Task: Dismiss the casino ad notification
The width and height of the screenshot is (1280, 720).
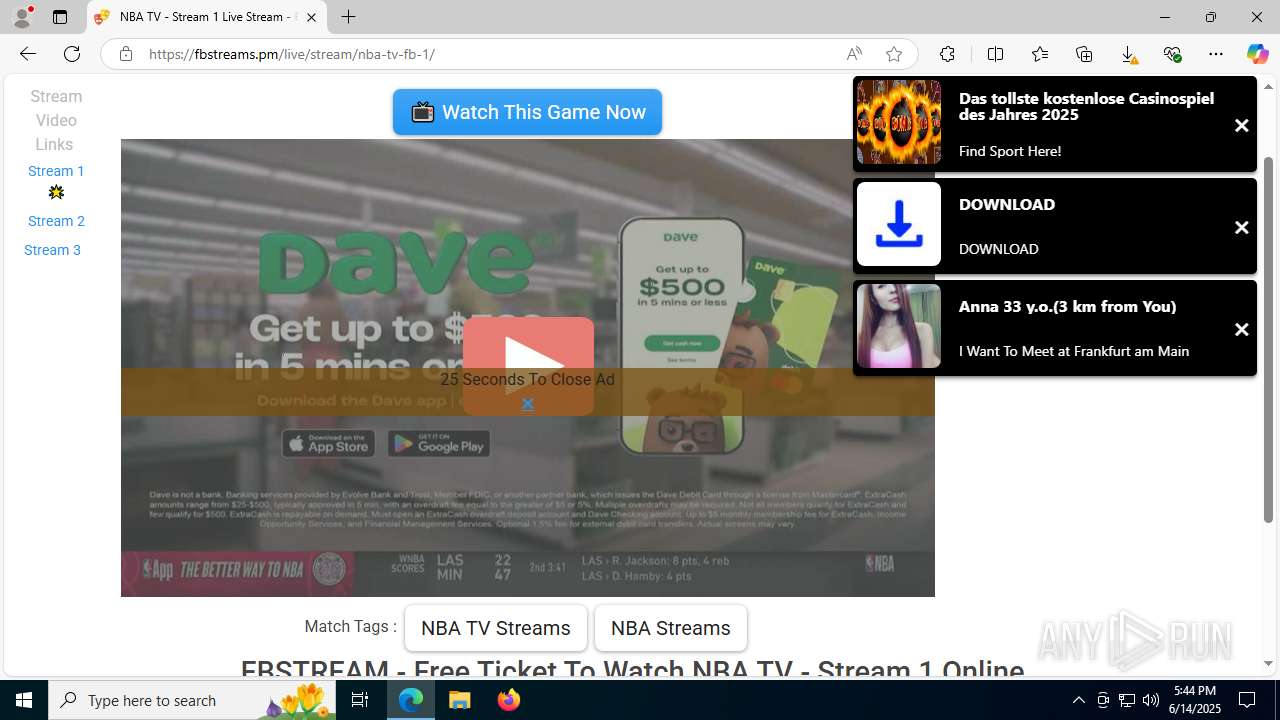Action: click(x=1241, y=126)
